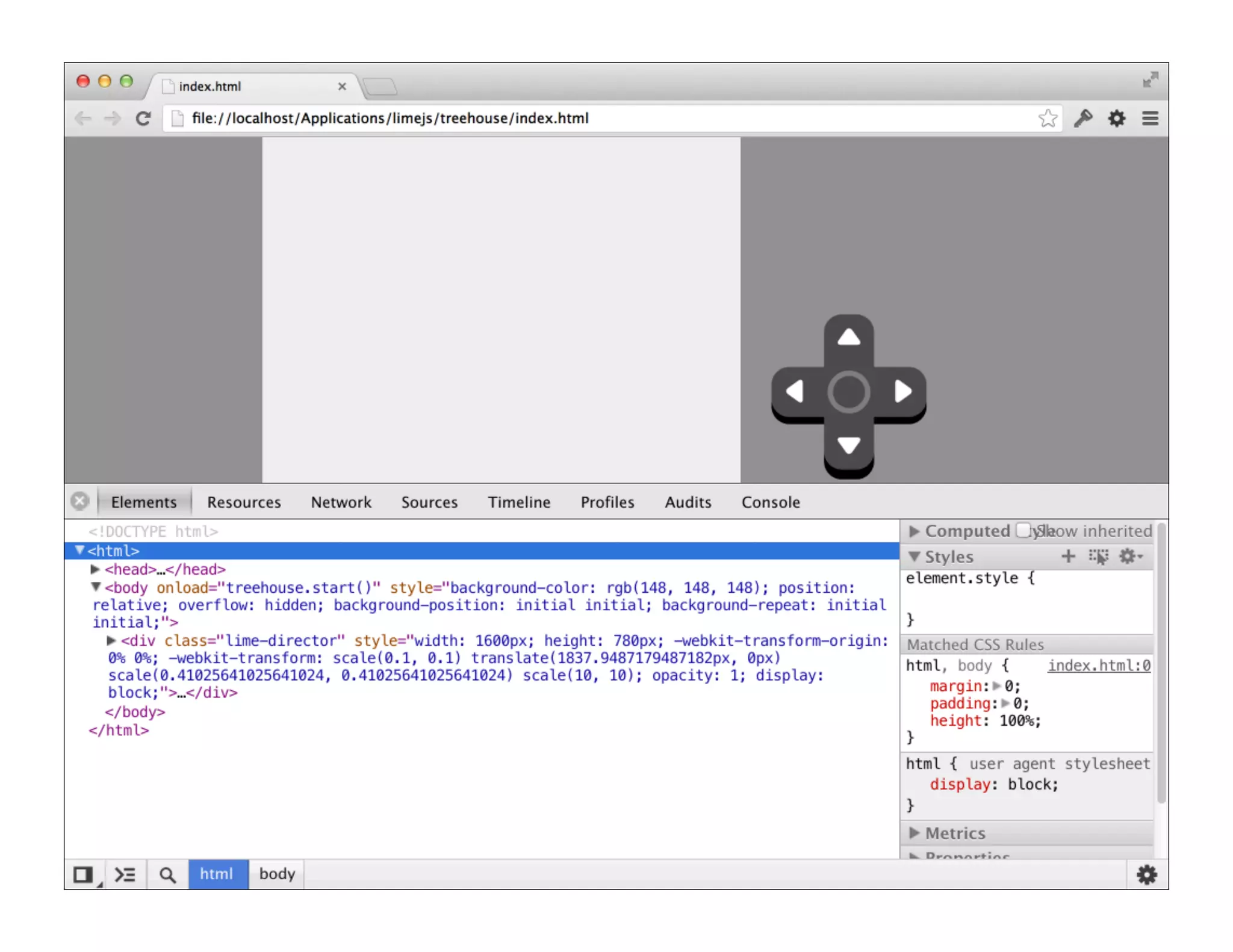Open the index.html:0 source link

click(x=1099, y=666)
